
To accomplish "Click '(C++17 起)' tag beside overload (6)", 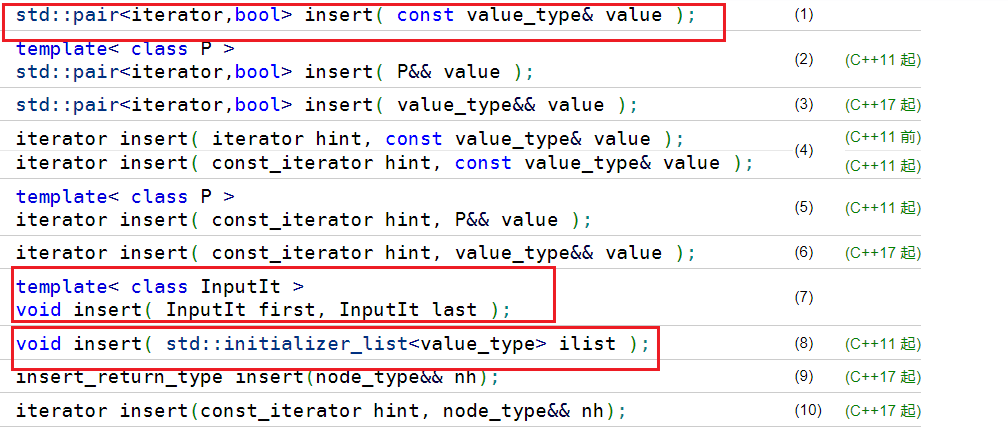I will pyautogui.click(x=883, y=253).
